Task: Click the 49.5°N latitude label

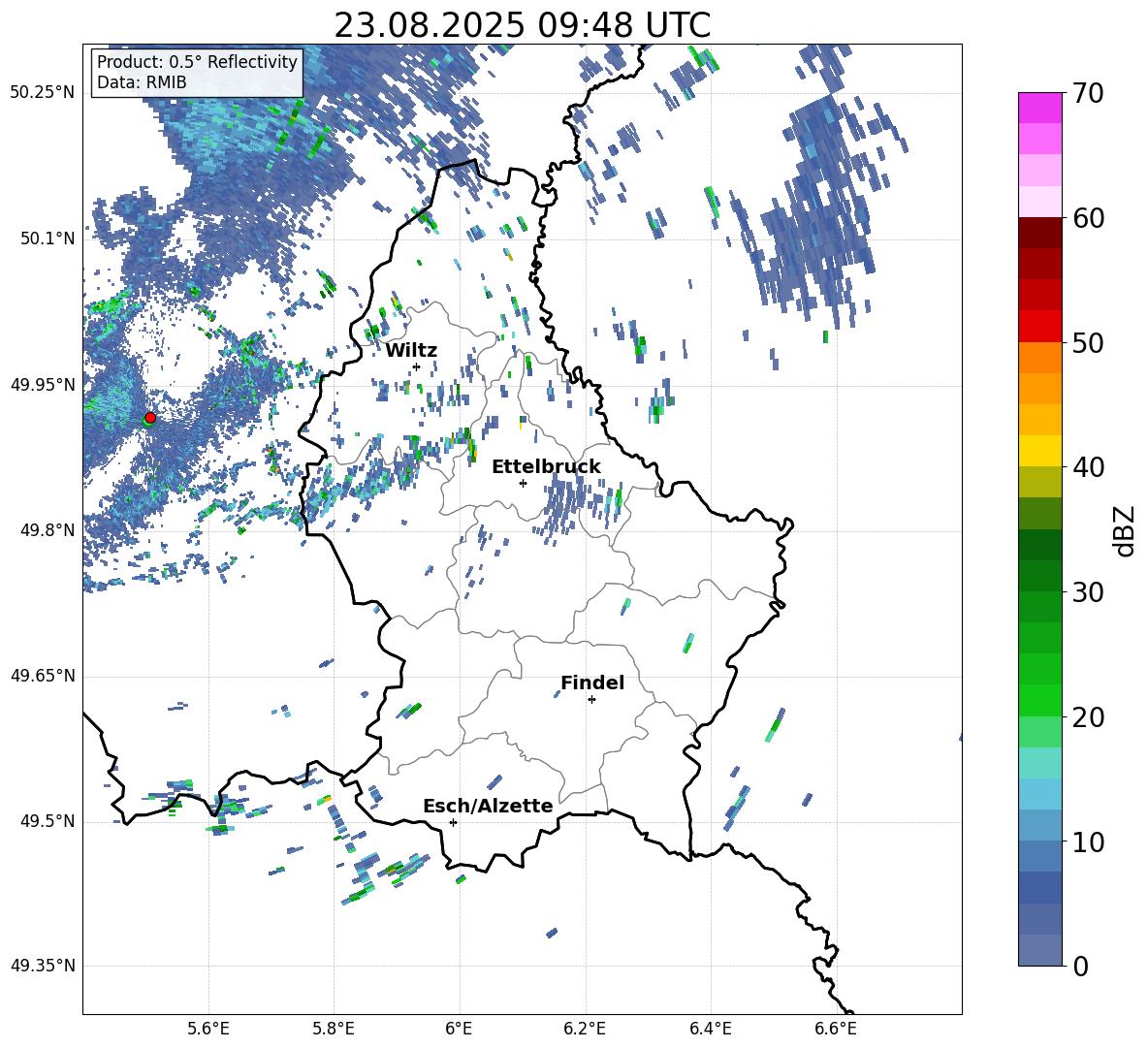Action: [48, 821]
